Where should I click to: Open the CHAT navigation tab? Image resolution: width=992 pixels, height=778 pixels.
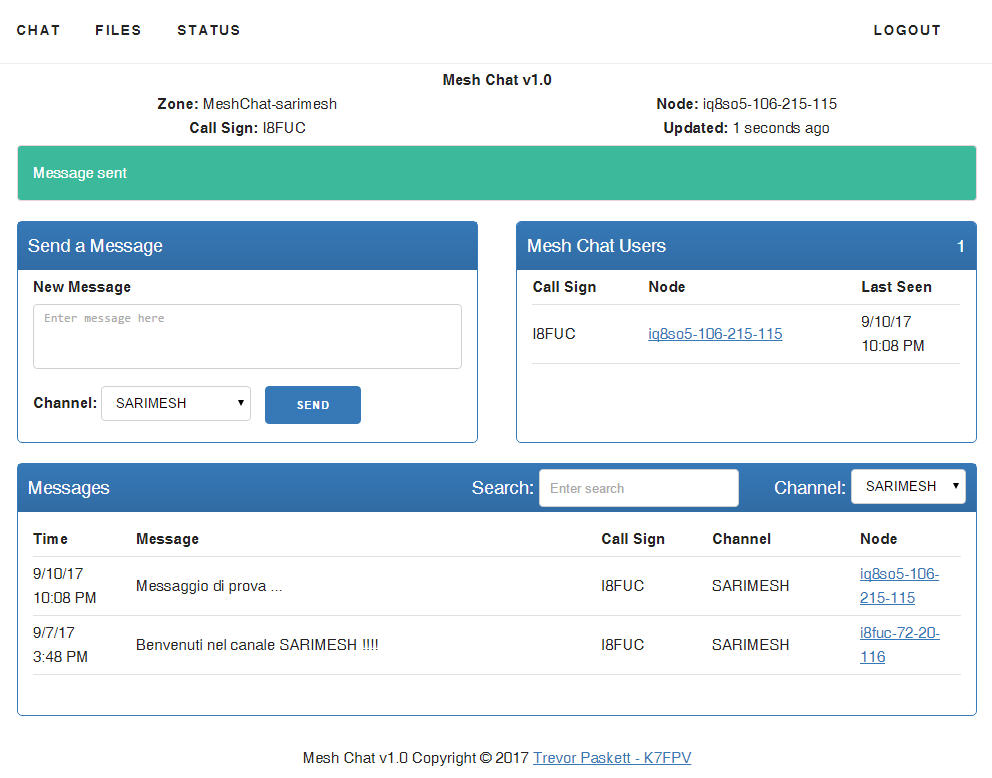[x=38, y=30]
